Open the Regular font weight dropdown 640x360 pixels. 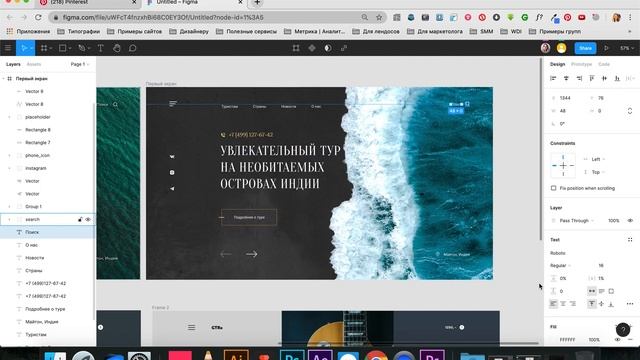point(560,266)
